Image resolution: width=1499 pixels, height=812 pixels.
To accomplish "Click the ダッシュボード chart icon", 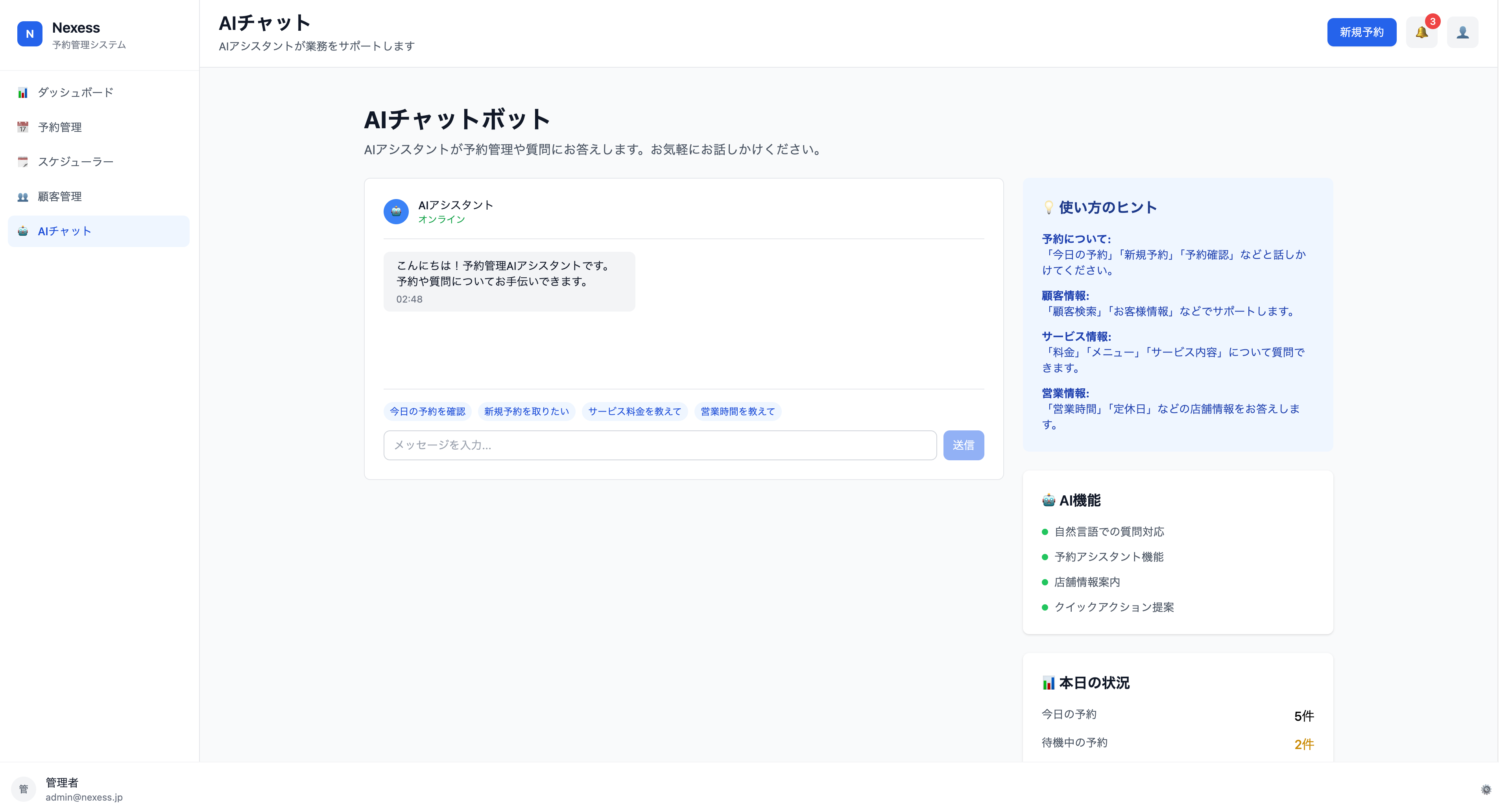I will (23, 92).
